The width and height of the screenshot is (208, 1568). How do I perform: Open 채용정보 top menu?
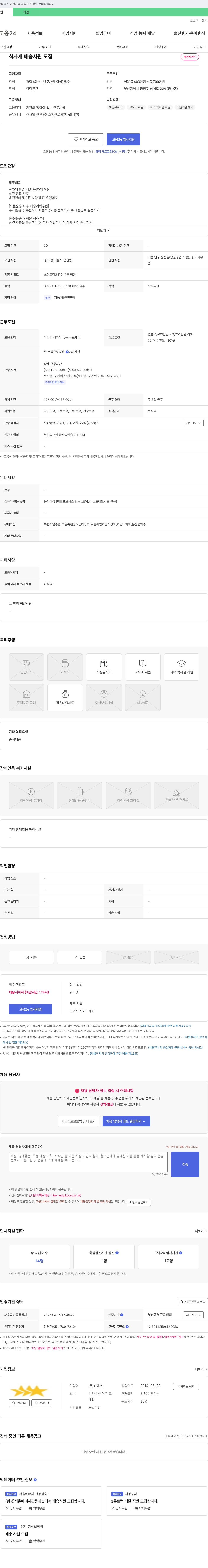click(35, 34)
